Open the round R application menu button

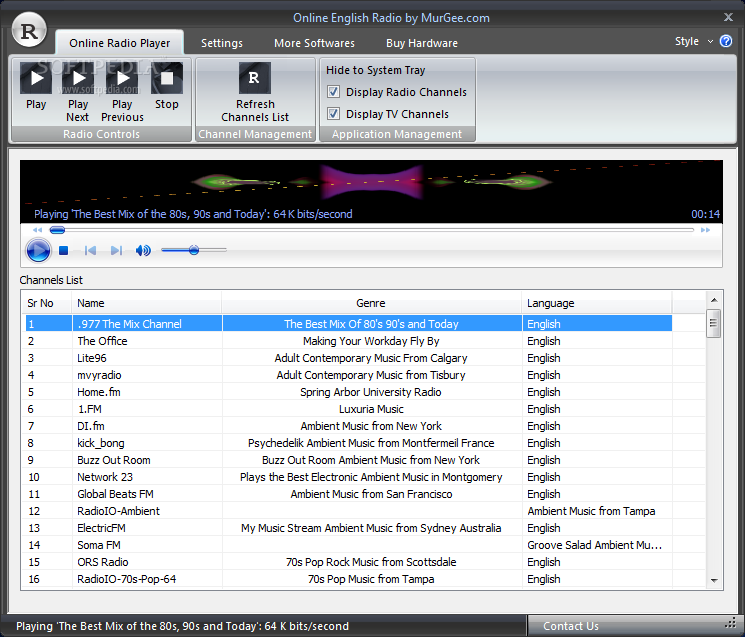point(29,30)
